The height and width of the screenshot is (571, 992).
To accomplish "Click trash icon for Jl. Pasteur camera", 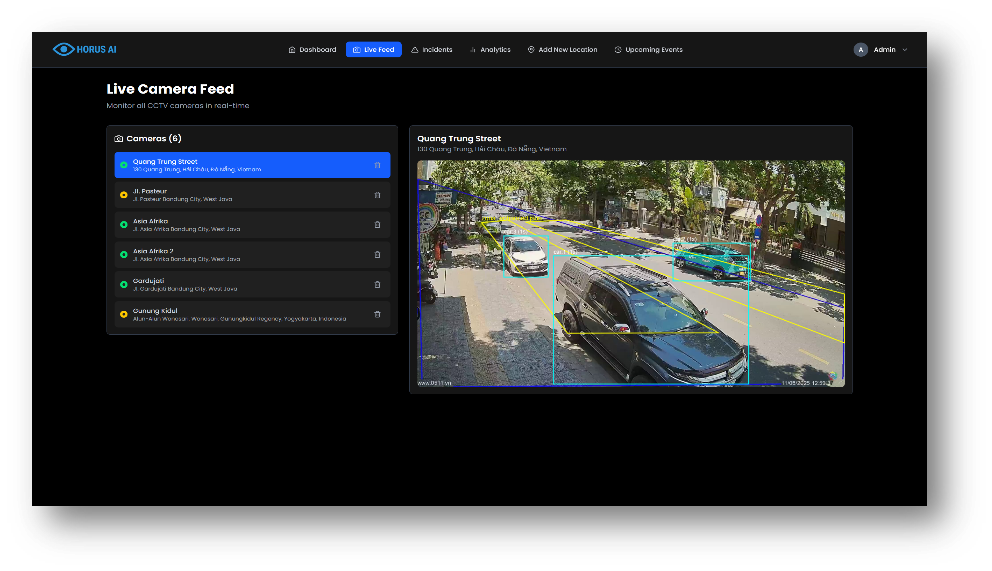I will pyautogui.click(x=377, y=195).
